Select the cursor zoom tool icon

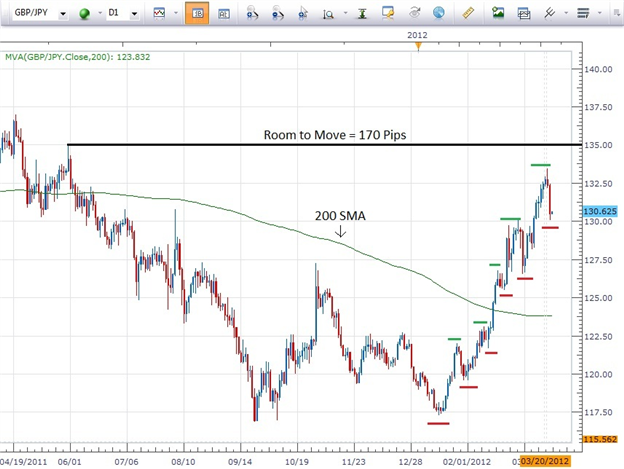[x=303, y=13]
